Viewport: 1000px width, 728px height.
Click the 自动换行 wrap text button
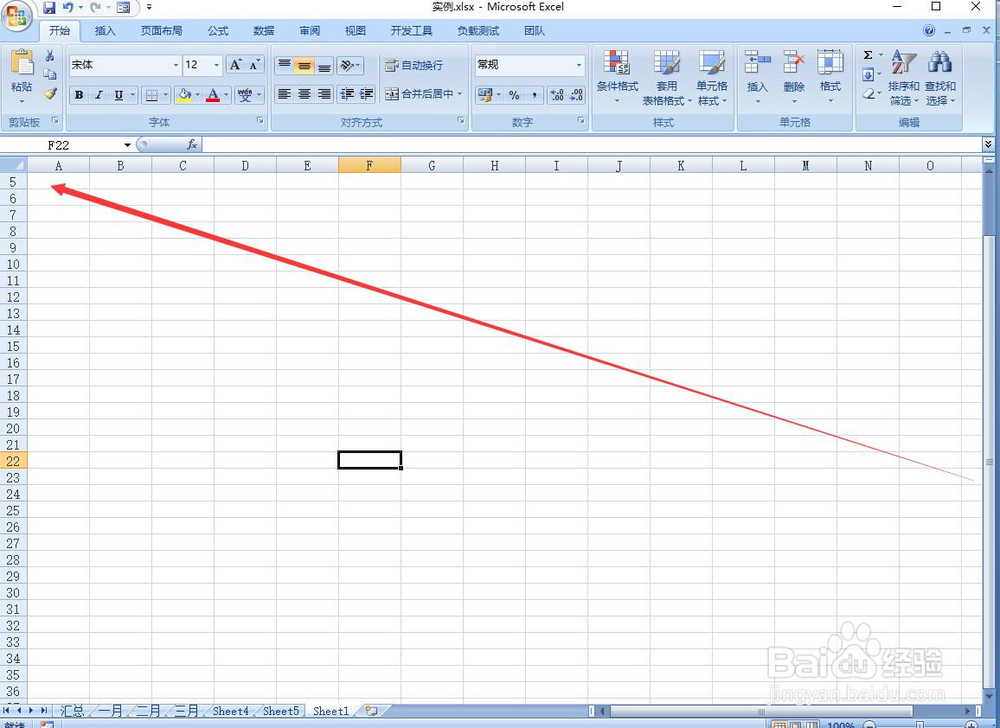click(414, 65)
